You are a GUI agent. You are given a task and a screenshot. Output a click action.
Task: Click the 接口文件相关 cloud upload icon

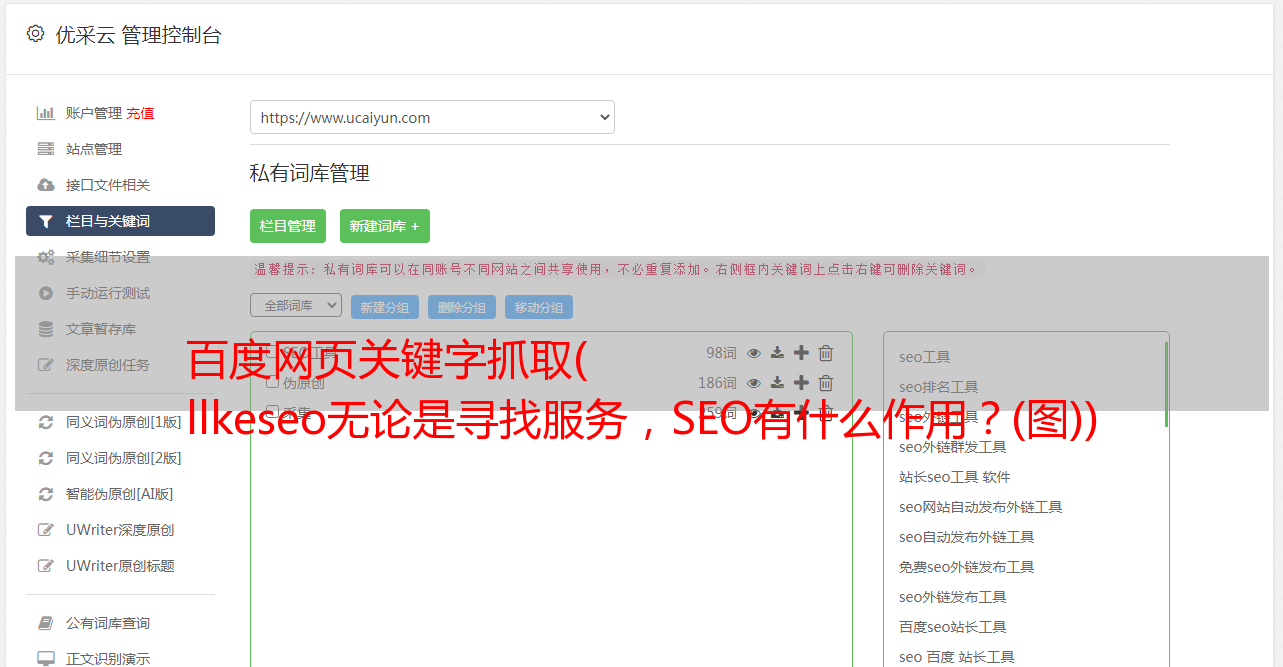pos(46,185)
